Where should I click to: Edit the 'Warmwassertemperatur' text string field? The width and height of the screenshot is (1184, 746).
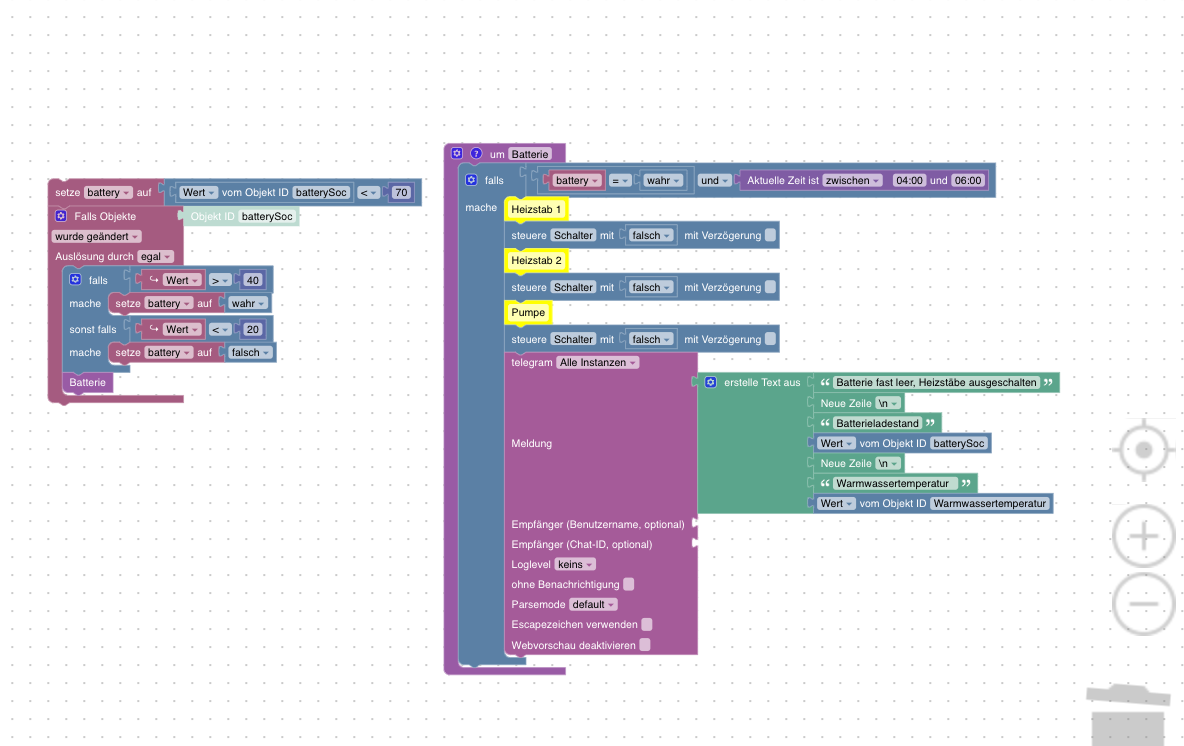point(896,483)
